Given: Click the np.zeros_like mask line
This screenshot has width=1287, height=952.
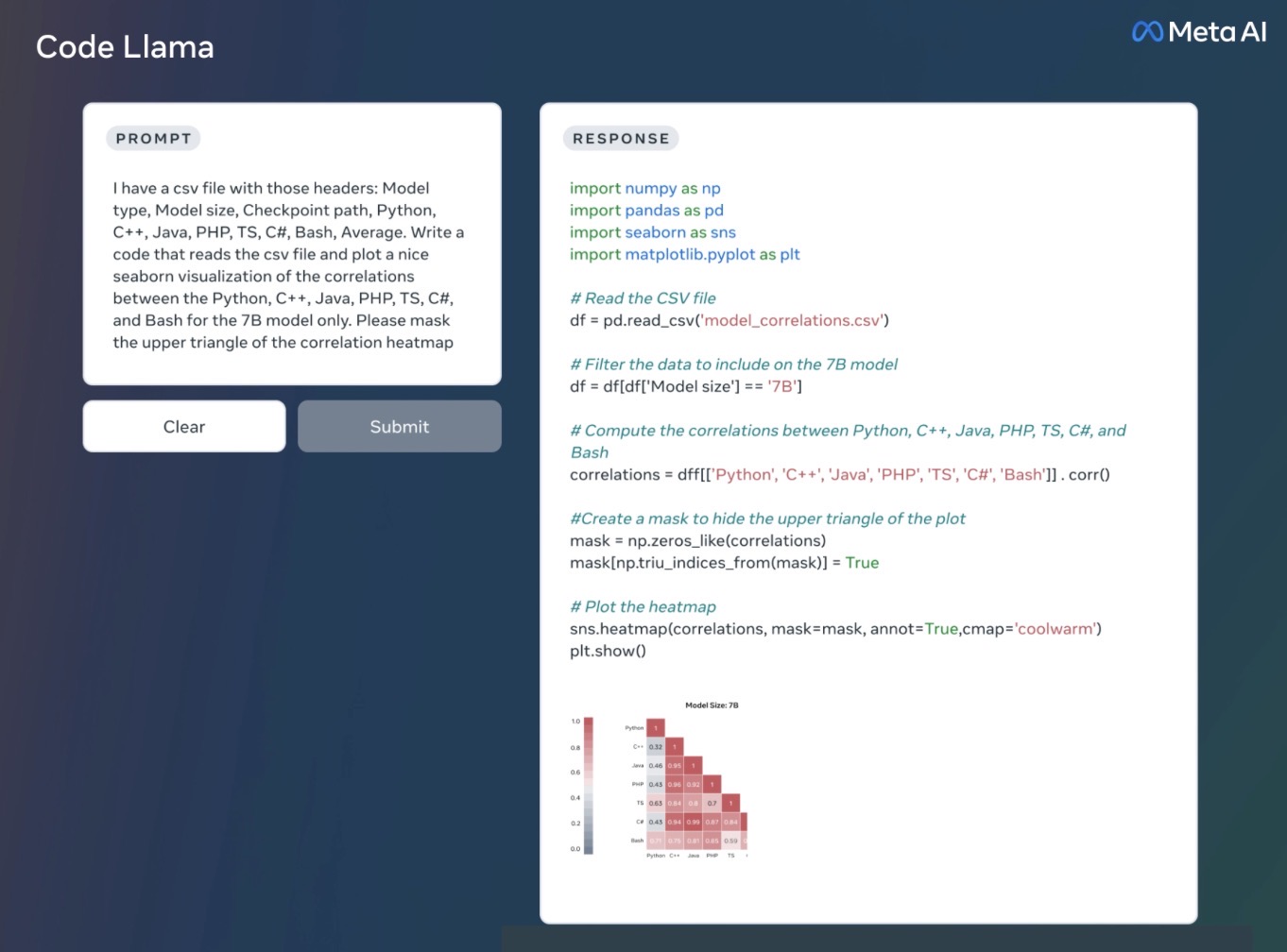Looking at the screenshot, I should coord(697,540).
